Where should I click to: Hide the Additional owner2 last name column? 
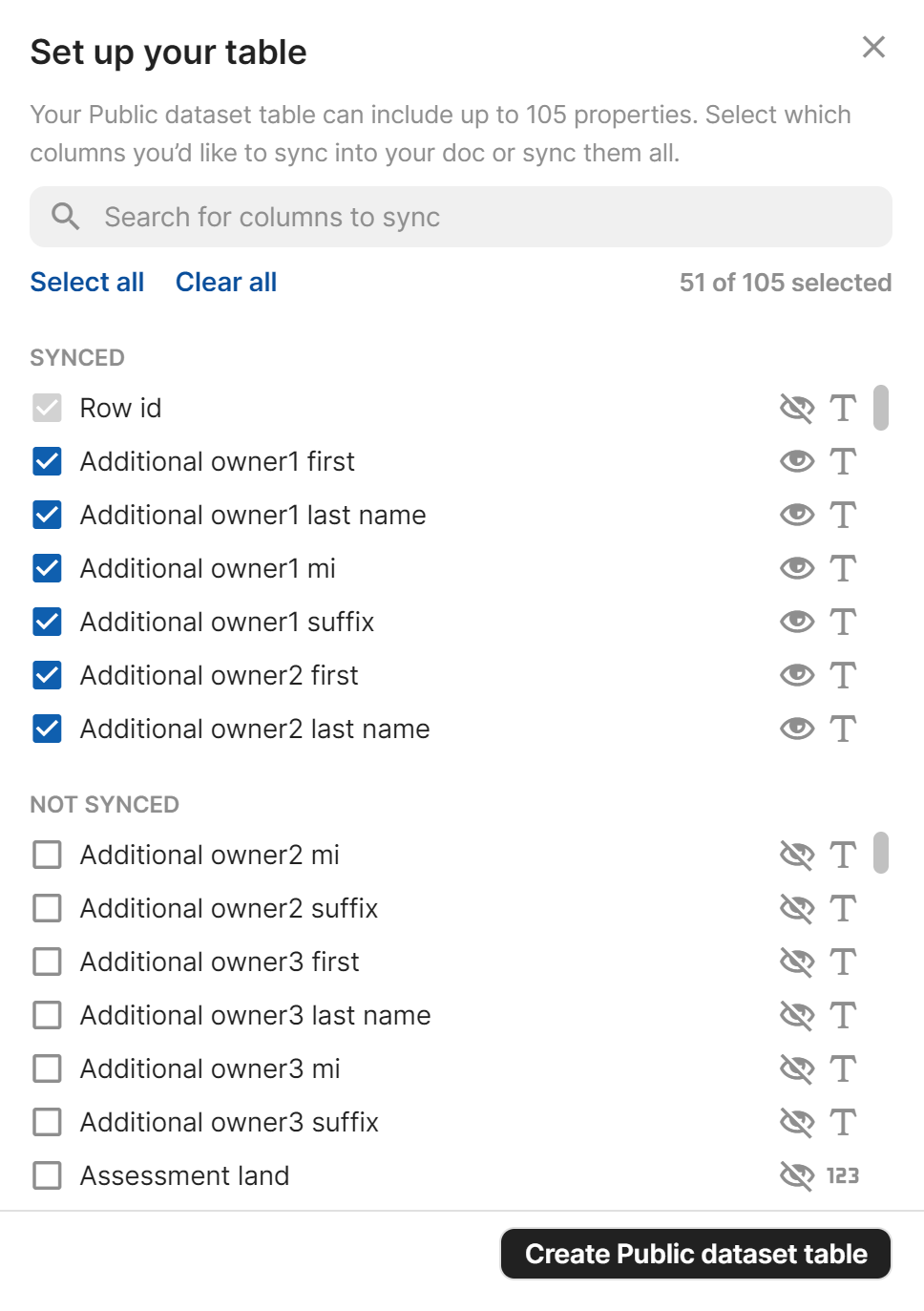(797, 729)
